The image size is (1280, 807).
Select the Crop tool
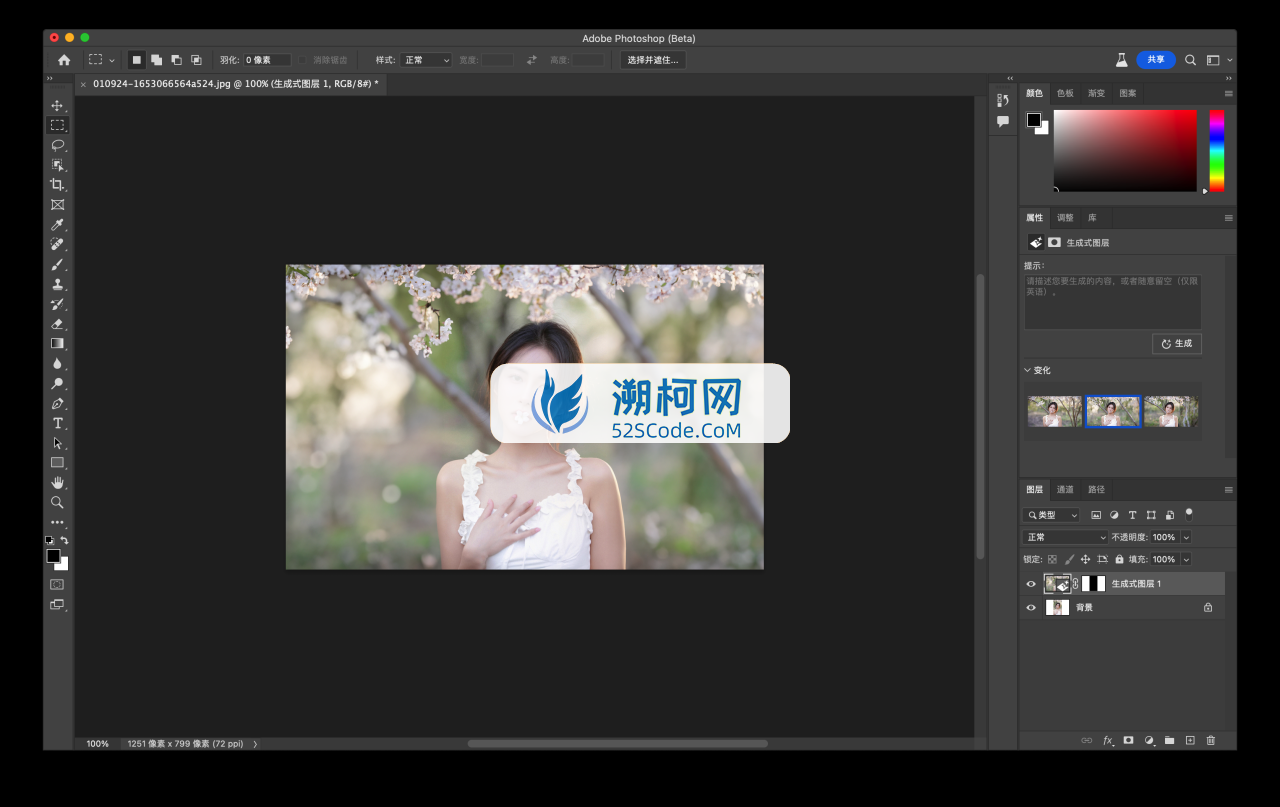57,185
